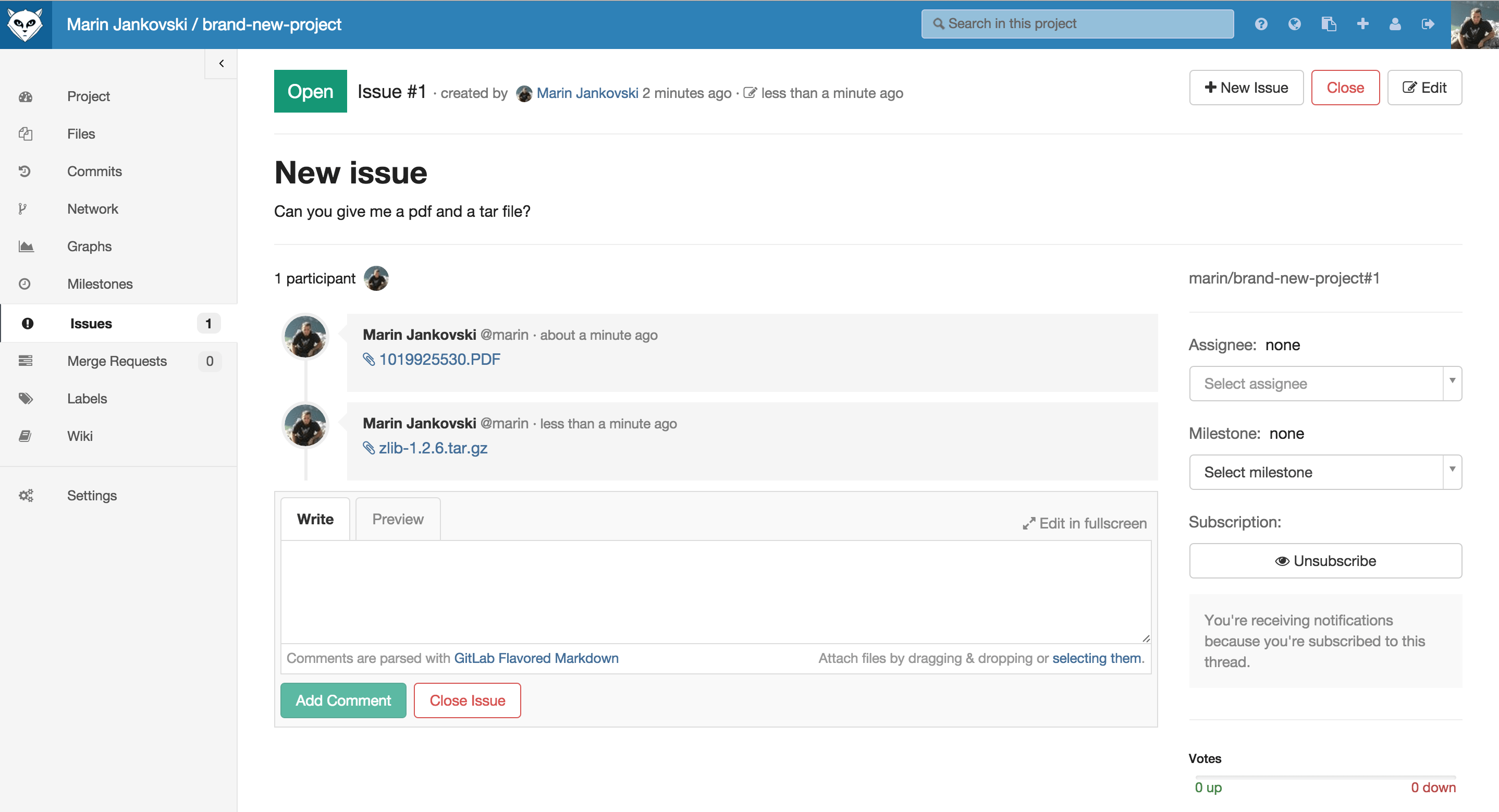Select milestone dropdown for this issue
Viewport: 1499px width, 812px height.
click(1325, 471)
